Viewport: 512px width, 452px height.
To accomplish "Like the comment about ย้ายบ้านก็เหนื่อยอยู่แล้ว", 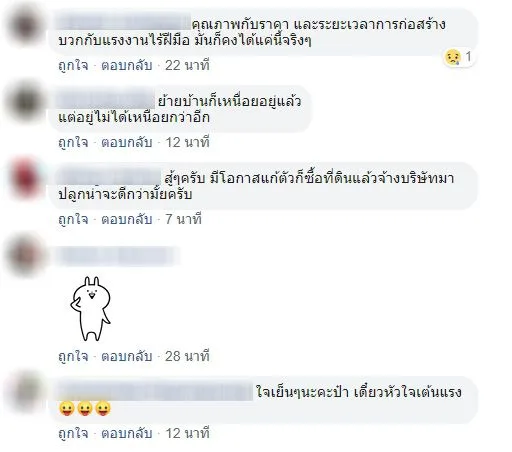I will click(73, 142).
